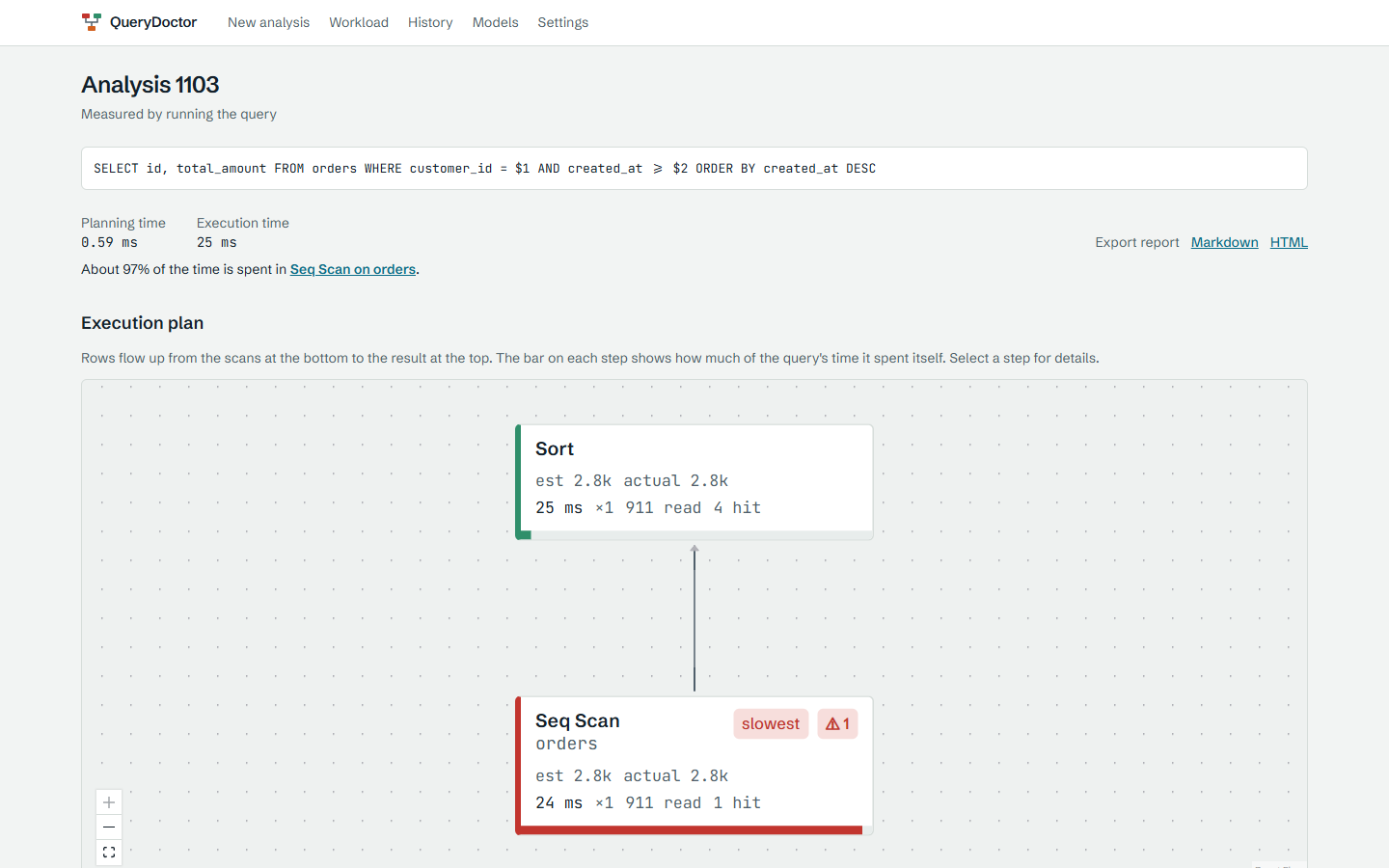The height and width of the screenshot is (868, 1389).
Task: Zoom out of the plan canvas
Action: [x=109, y=827]
